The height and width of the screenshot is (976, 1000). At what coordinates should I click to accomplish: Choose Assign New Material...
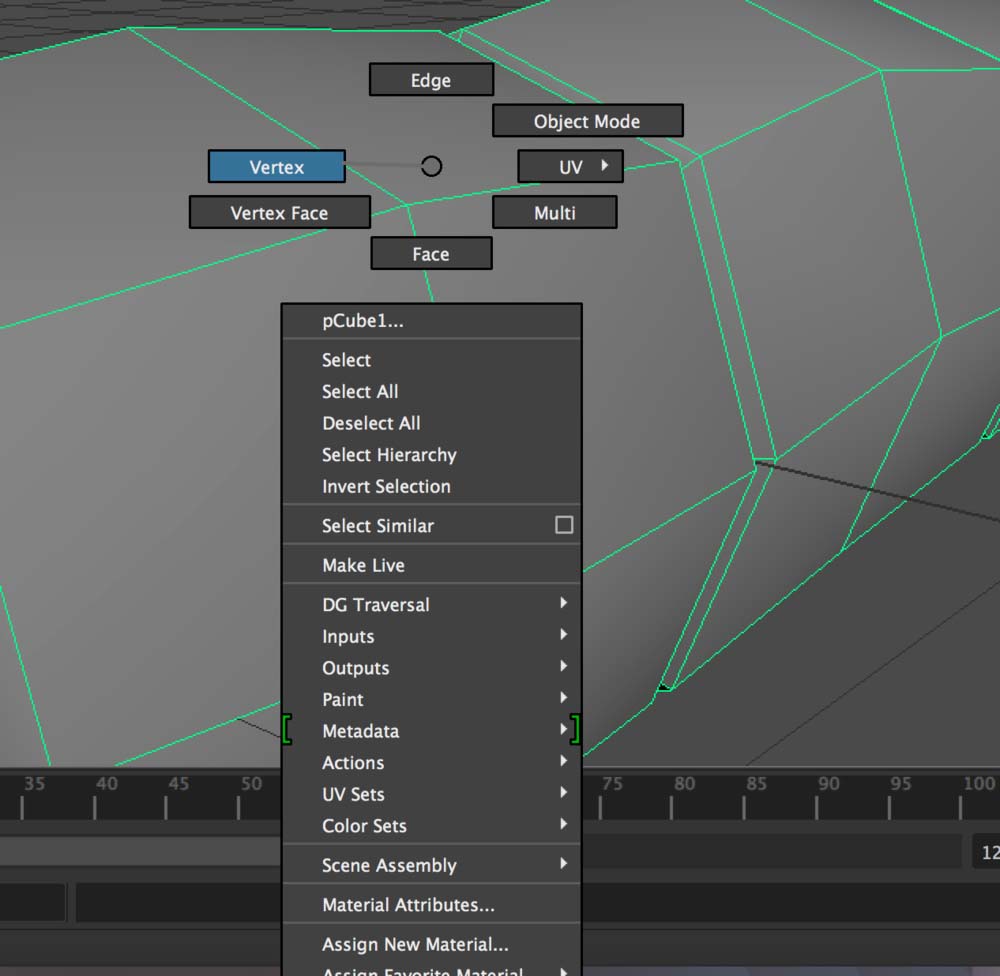(x=432, y=944)
